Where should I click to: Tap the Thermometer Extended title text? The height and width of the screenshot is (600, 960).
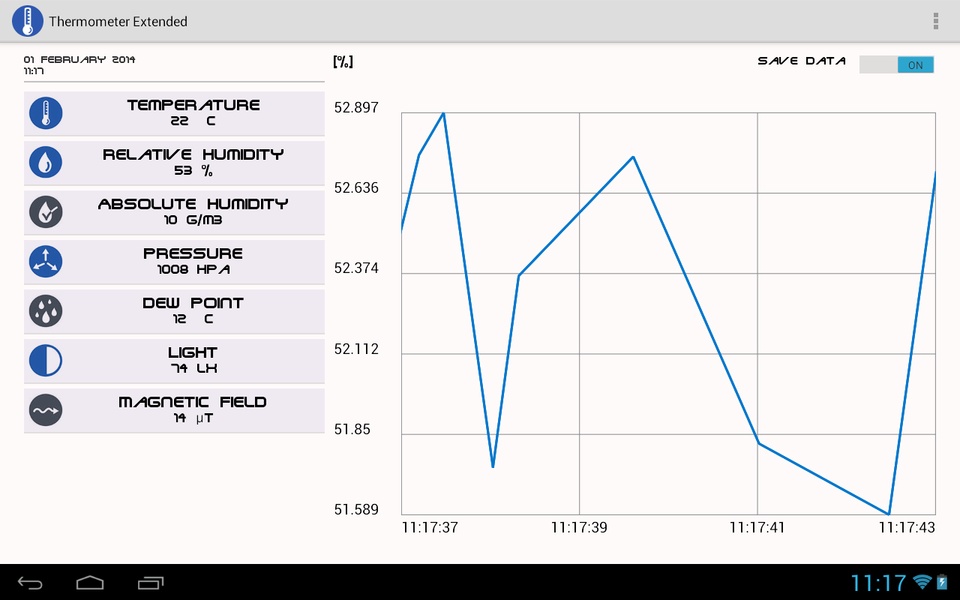(x=118, y=21)
